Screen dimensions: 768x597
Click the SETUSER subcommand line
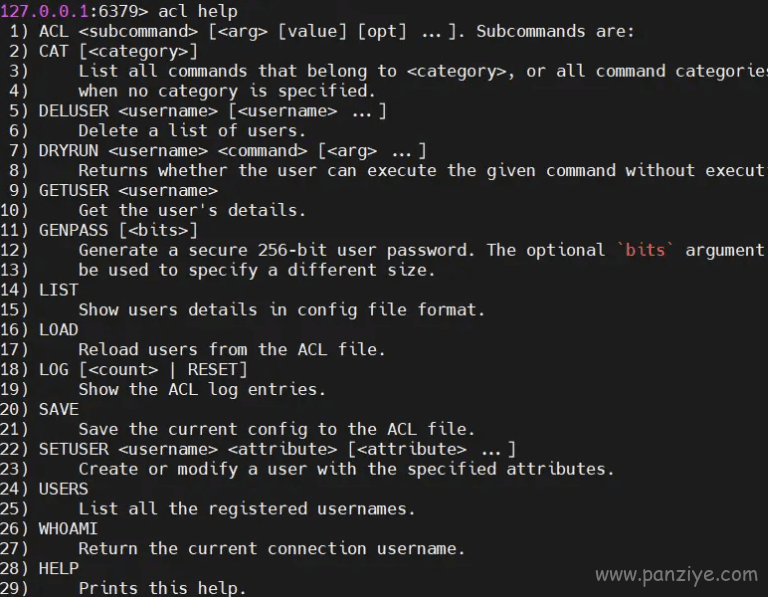[x=277, y=449]
